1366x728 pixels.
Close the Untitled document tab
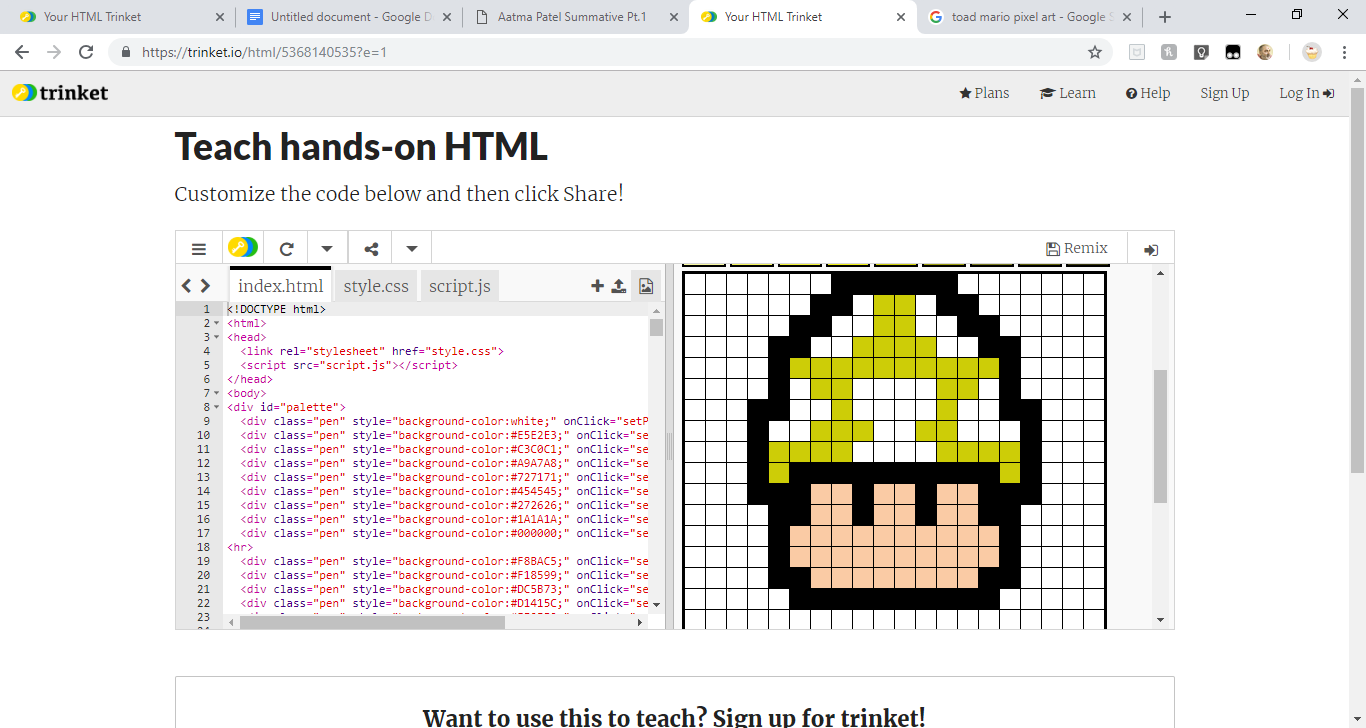pyautogui.click(x=447, y=17)
